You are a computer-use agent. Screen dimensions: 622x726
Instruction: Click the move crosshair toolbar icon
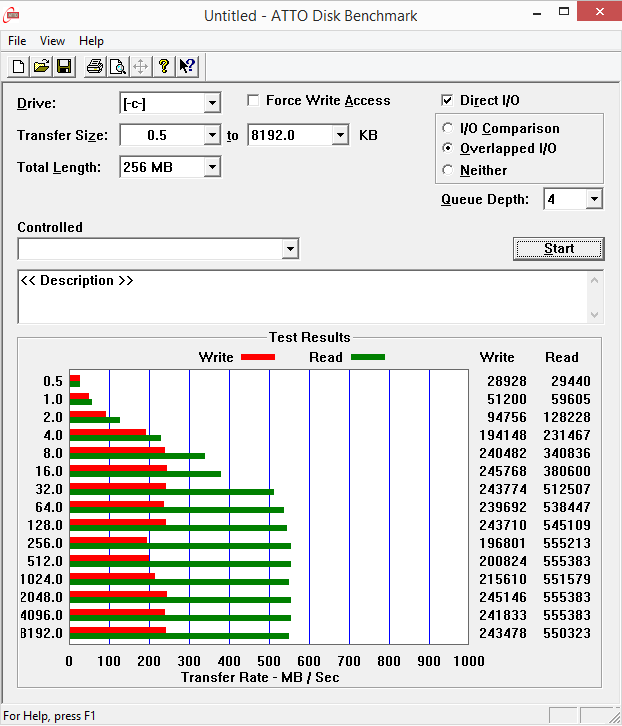tap(140, 67)
